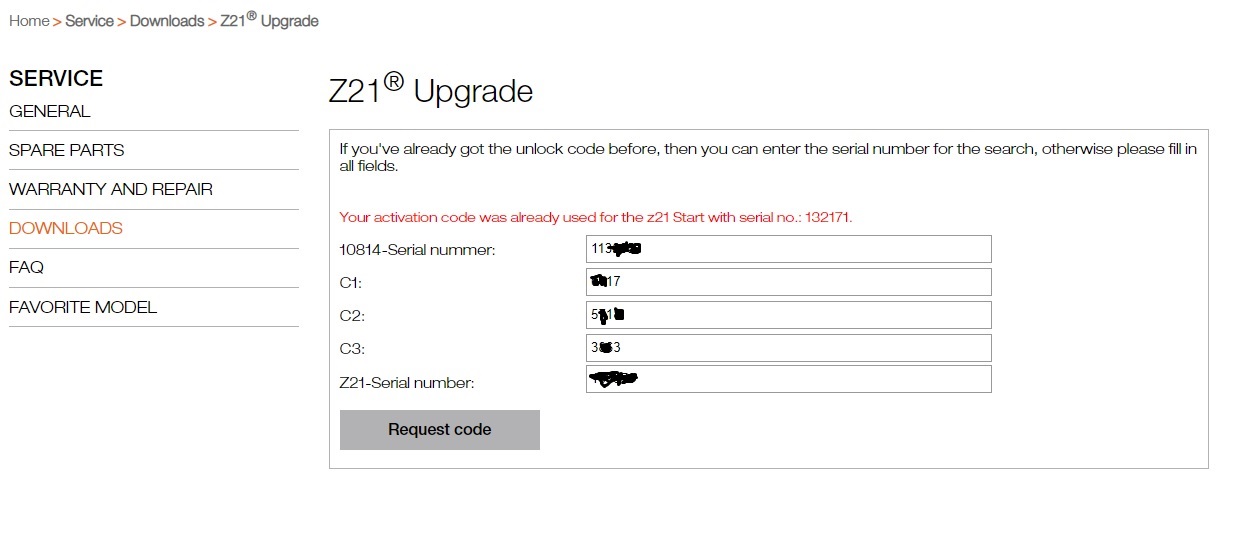Go to Downloads in the breadcrumb trail
The height and width of the screenshot is (540, 1260).
166,21
